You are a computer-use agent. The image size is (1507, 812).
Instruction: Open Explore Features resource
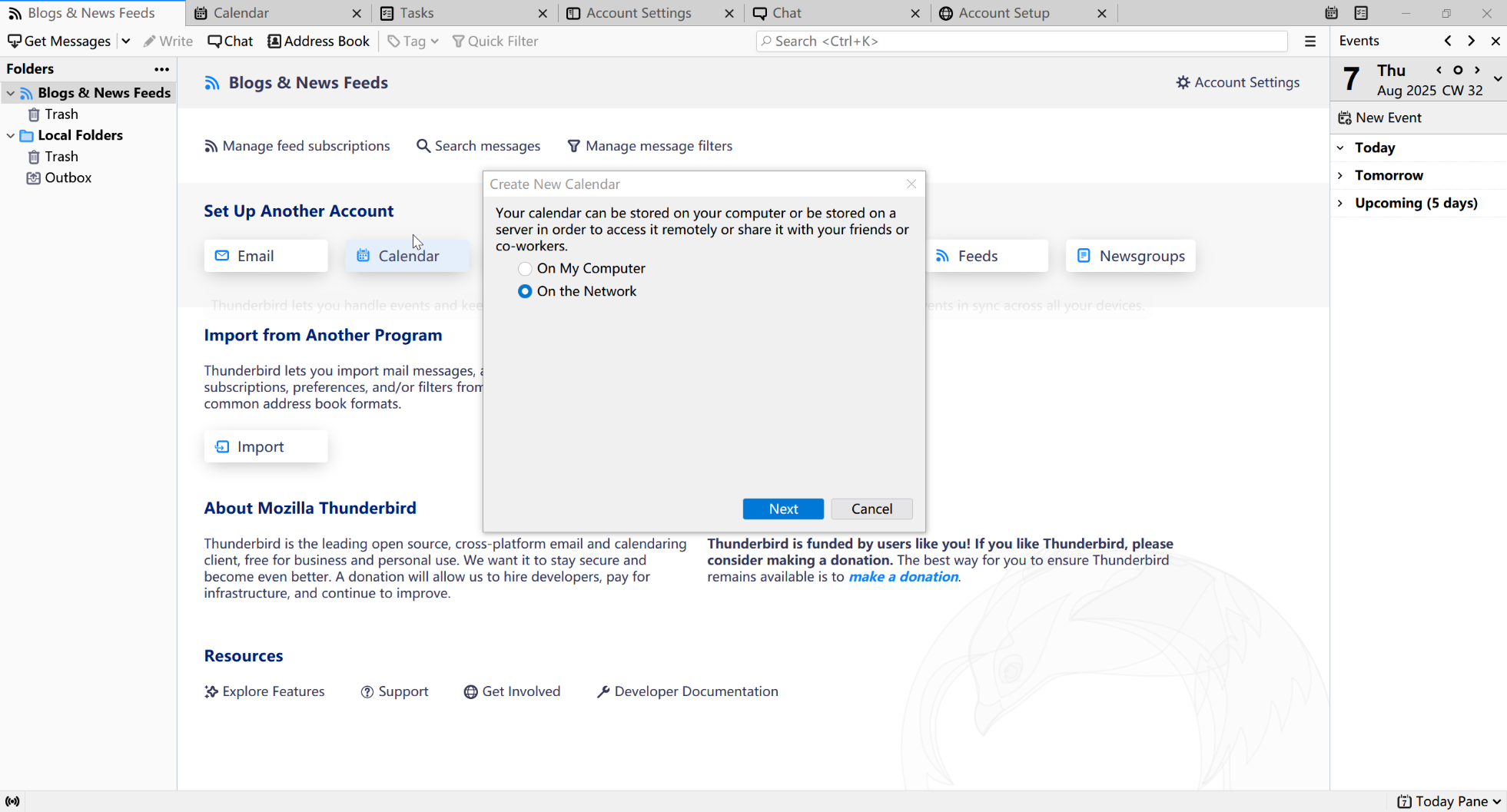point(264,691)
